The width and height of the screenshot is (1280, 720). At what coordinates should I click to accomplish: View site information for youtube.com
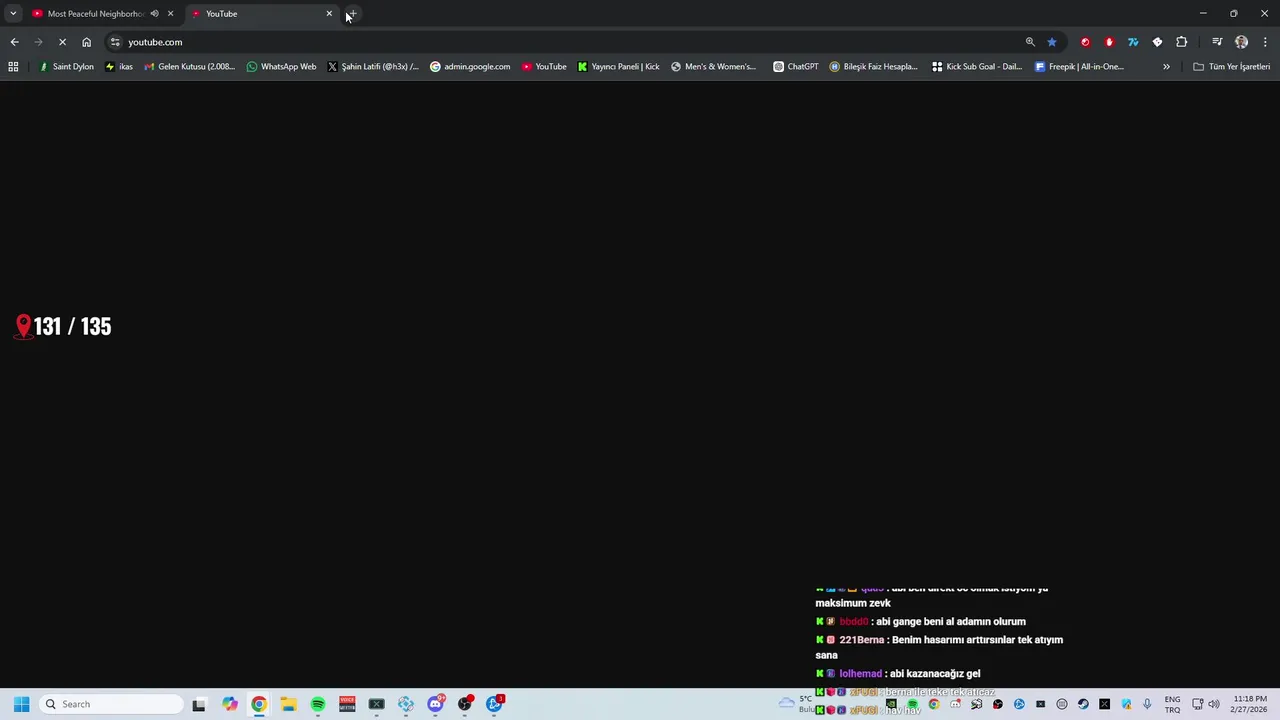(x=115, y=42)
